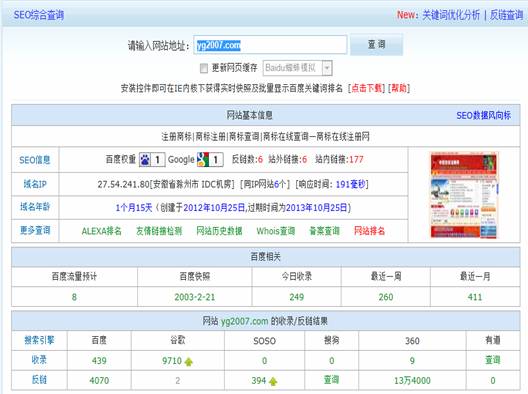Viewport: 528px width, 394px height.
Task: Open the 友情链接检测 link
Action: click(x=159, y=231)
